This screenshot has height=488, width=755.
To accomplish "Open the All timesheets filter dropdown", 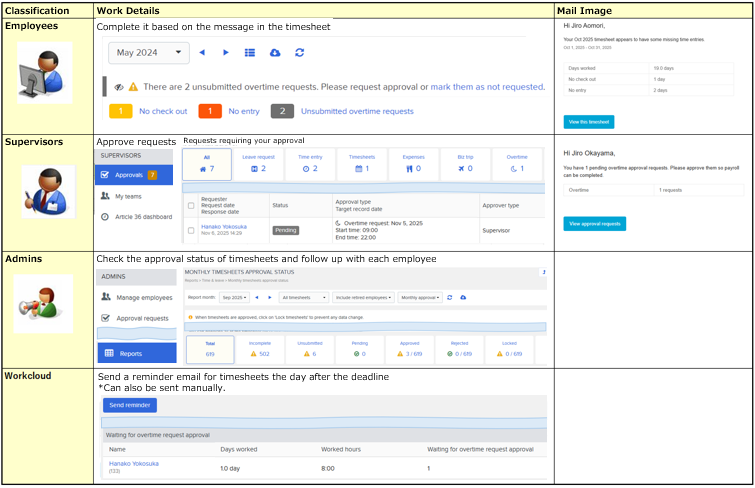I will point(303,297).
